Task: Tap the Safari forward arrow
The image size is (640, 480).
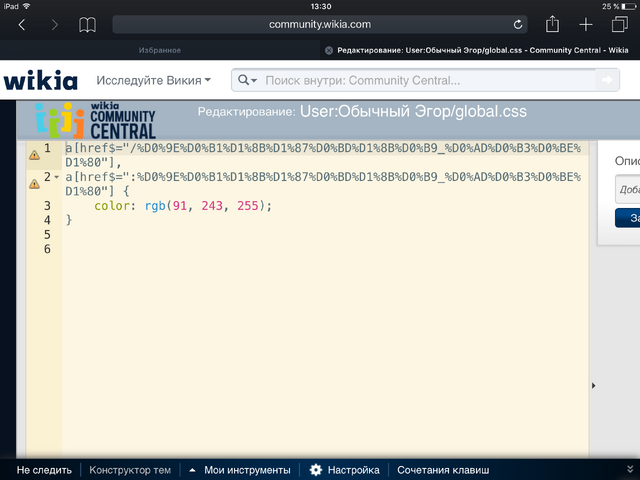Action: [x=55, y=25]
